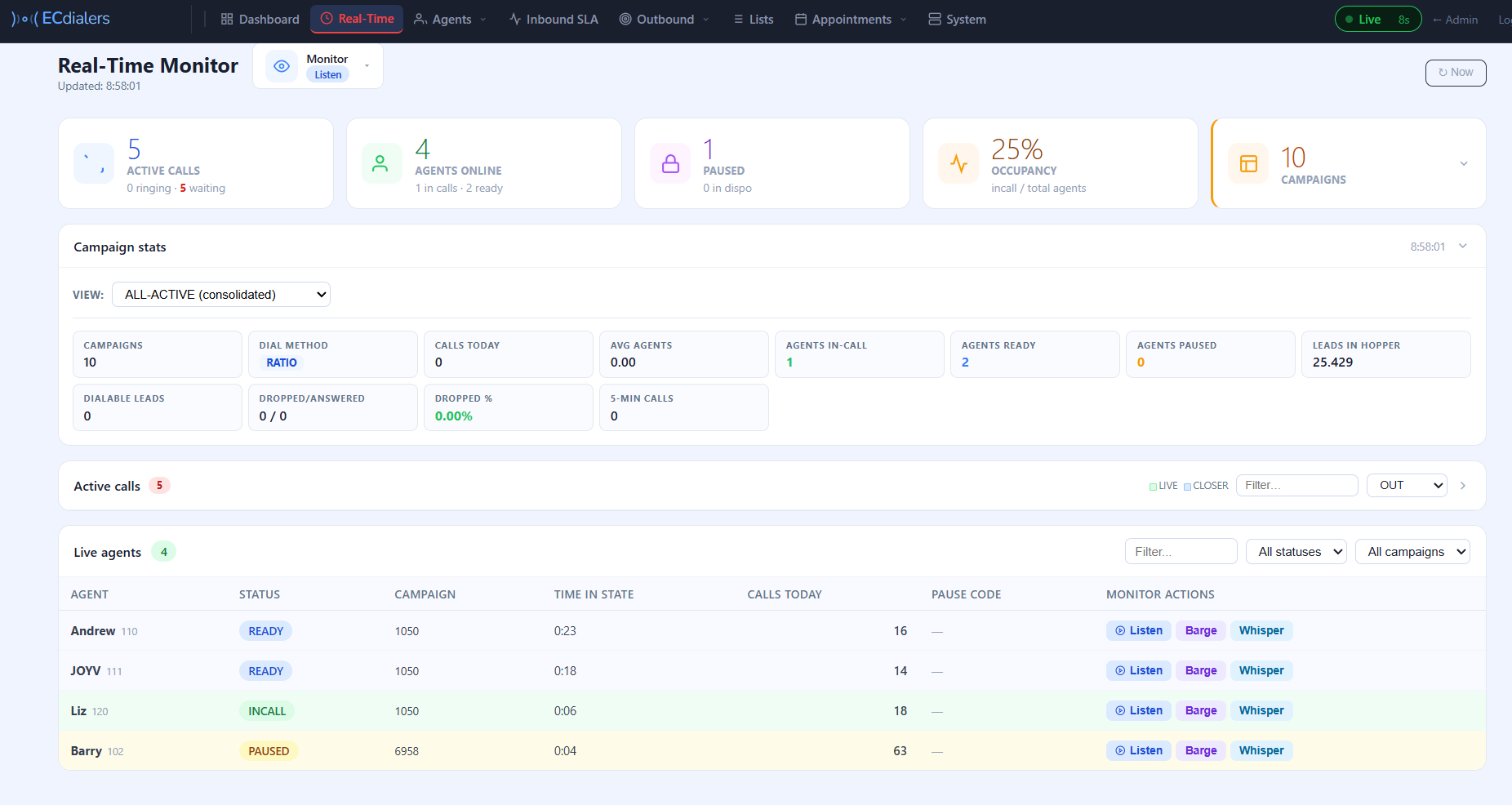Expand the Active calls panel chevron
The image size is (1512, 805).
click(1463, 486)
